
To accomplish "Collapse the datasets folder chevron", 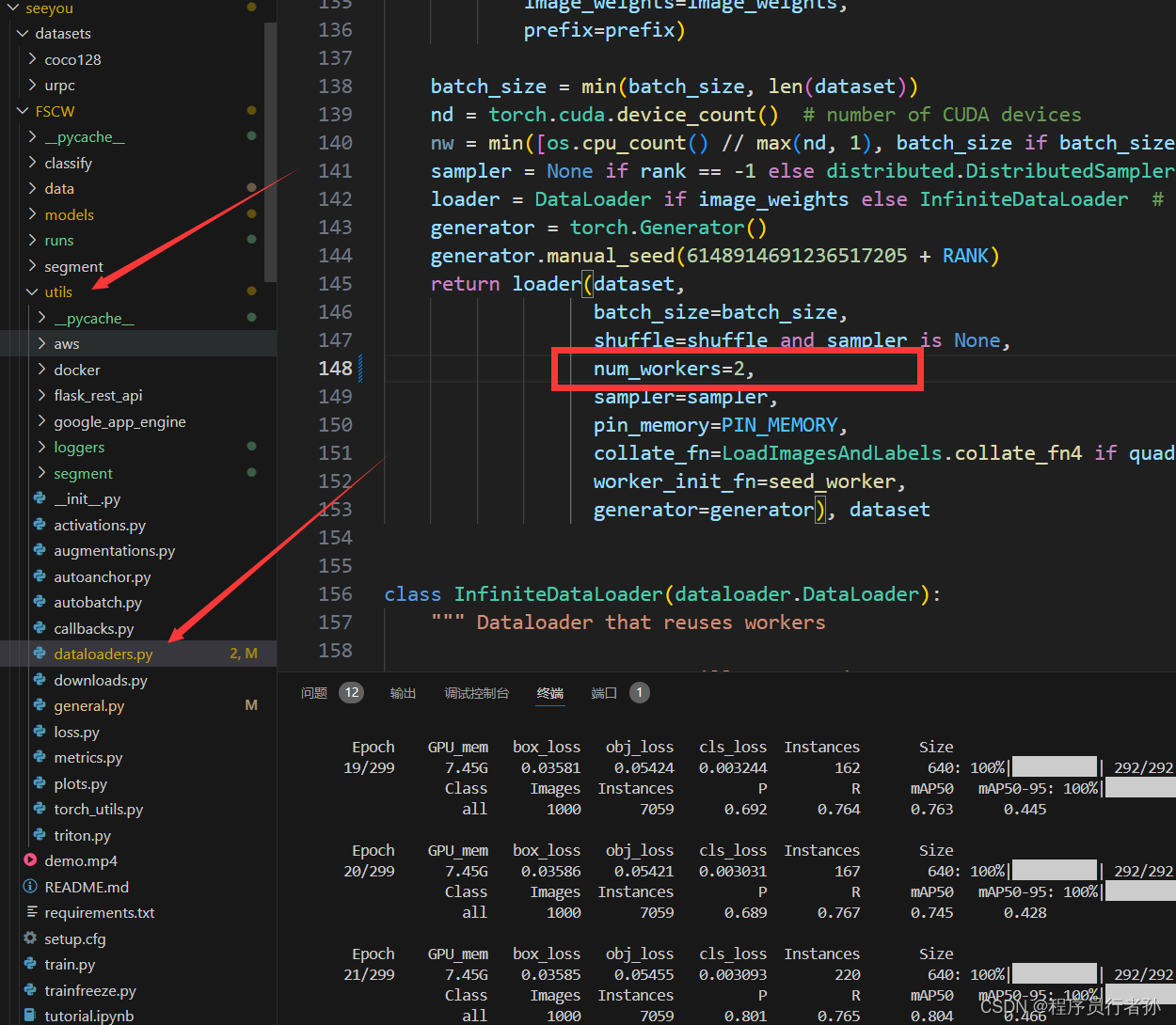I will tap(23, 33).
